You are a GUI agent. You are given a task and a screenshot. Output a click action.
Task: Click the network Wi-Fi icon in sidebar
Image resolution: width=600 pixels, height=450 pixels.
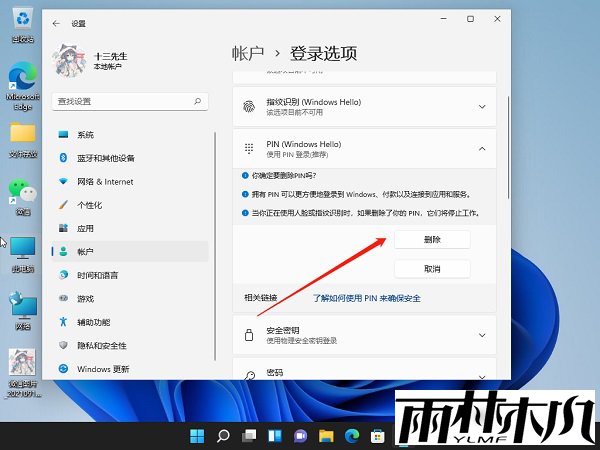(63, 181)
